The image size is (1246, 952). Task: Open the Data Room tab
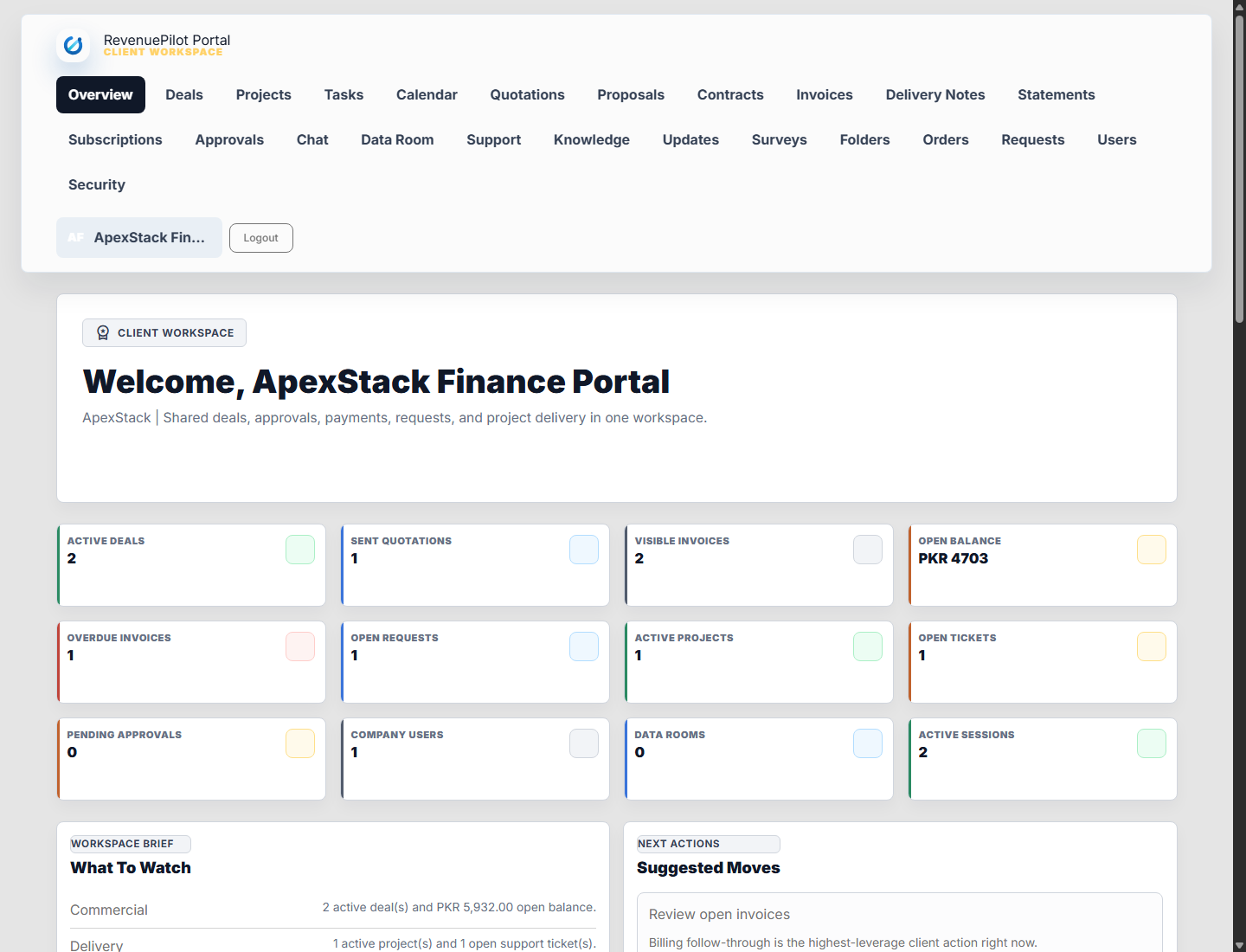tap(397, 140)
